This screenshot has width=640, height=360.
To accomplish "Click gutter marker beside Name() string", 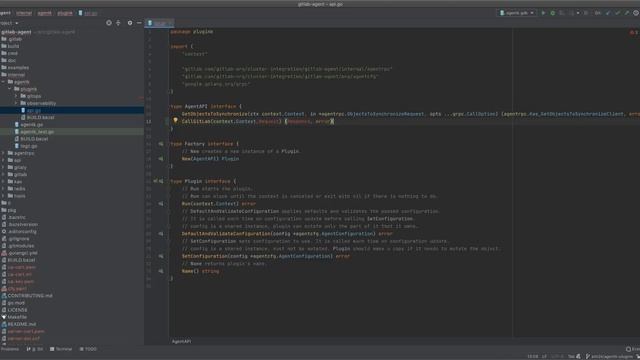I will [161, 271].
